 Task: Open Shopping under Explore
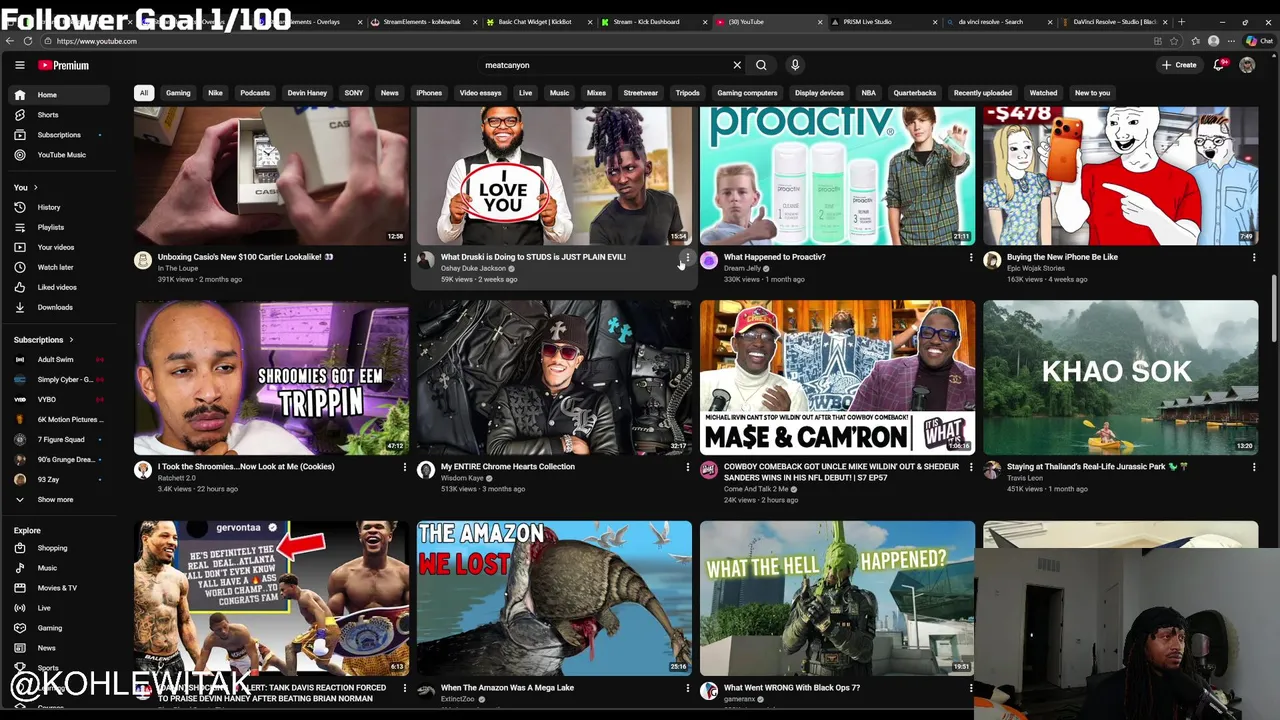[60, 548]
